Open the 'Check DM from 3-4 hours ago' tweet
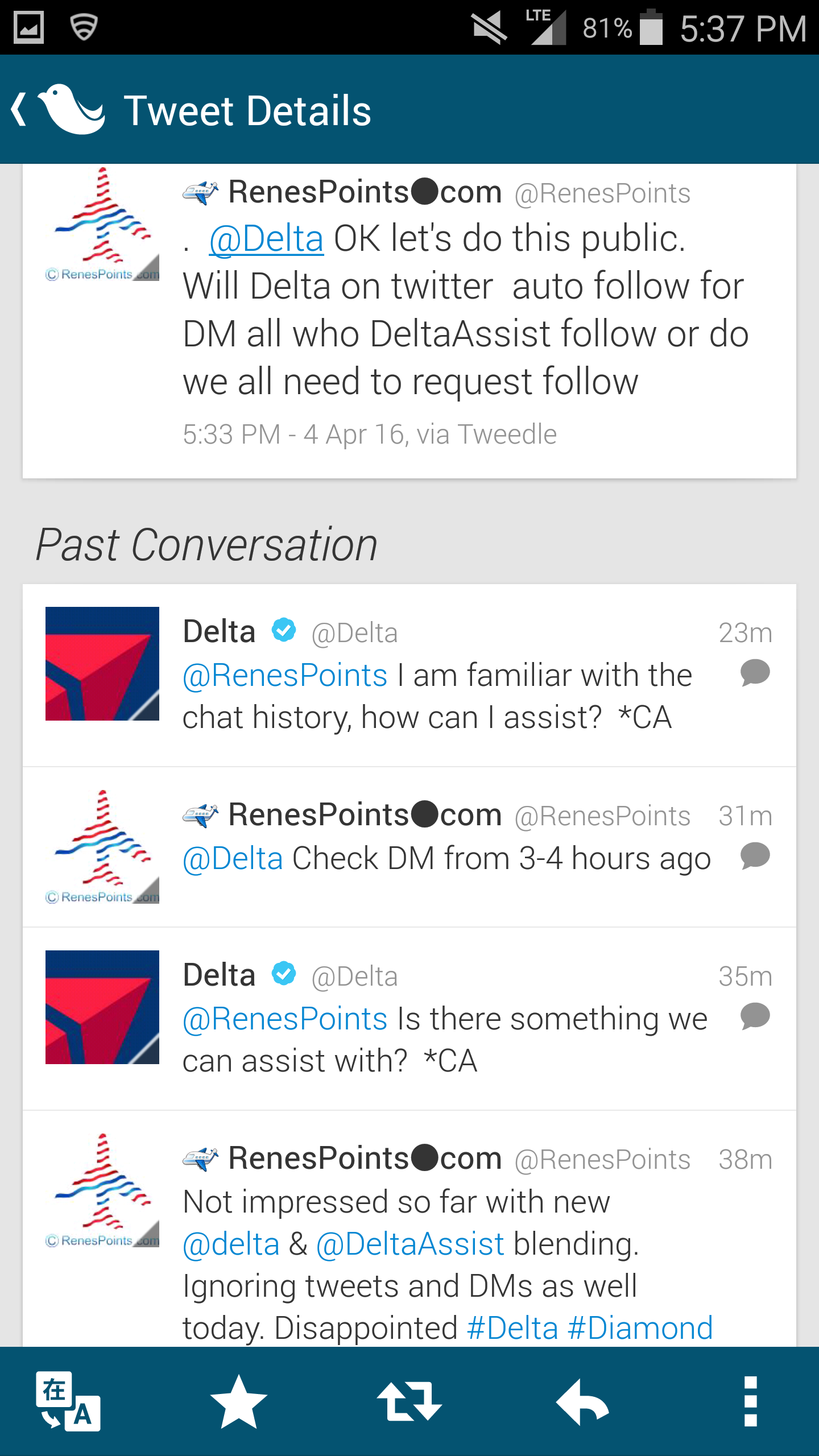 pyautogui.click(x=500, y=859)
